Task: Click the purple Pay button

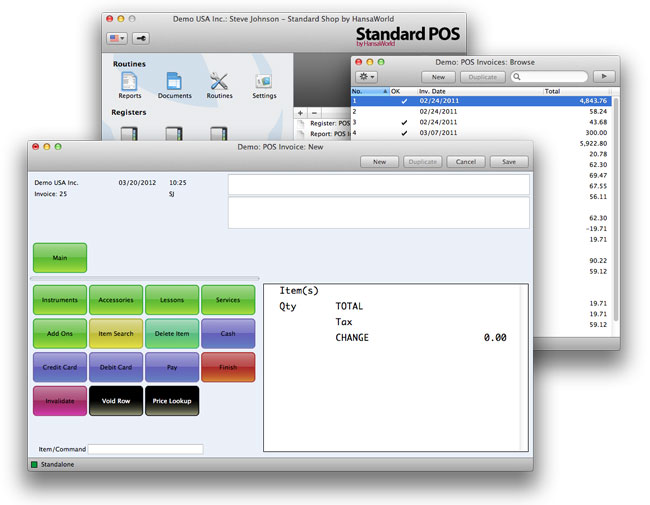Action: click(x=172, y=367)
